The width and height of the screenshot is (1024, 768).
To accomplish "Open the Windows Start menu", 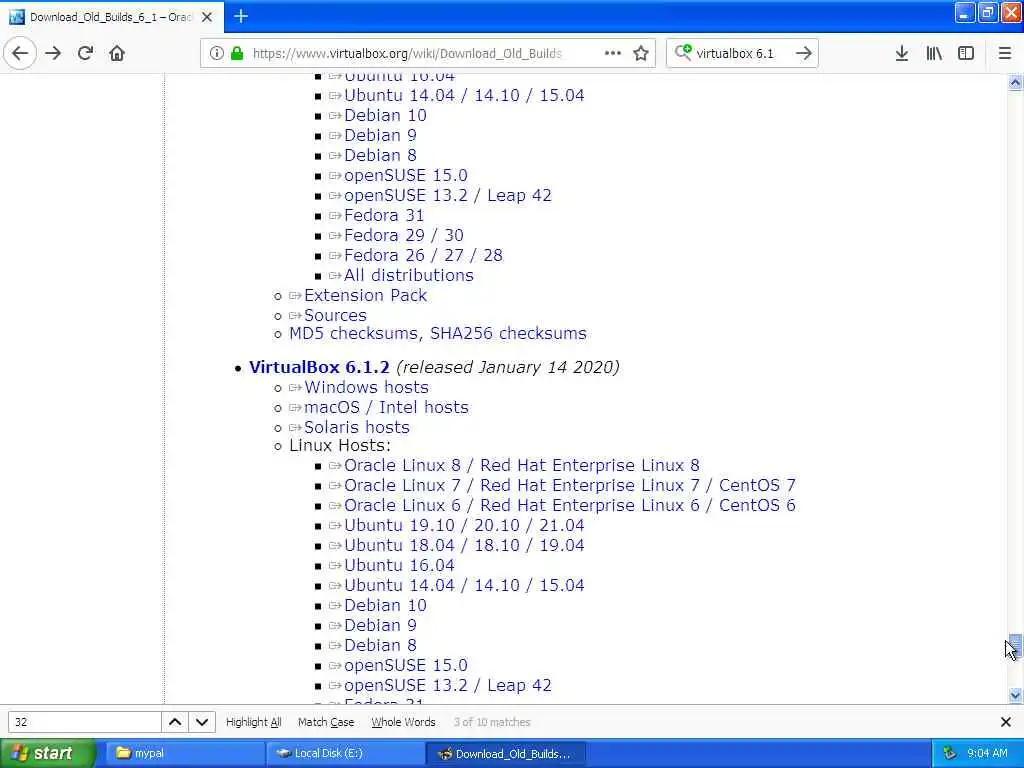I will 46,753.
